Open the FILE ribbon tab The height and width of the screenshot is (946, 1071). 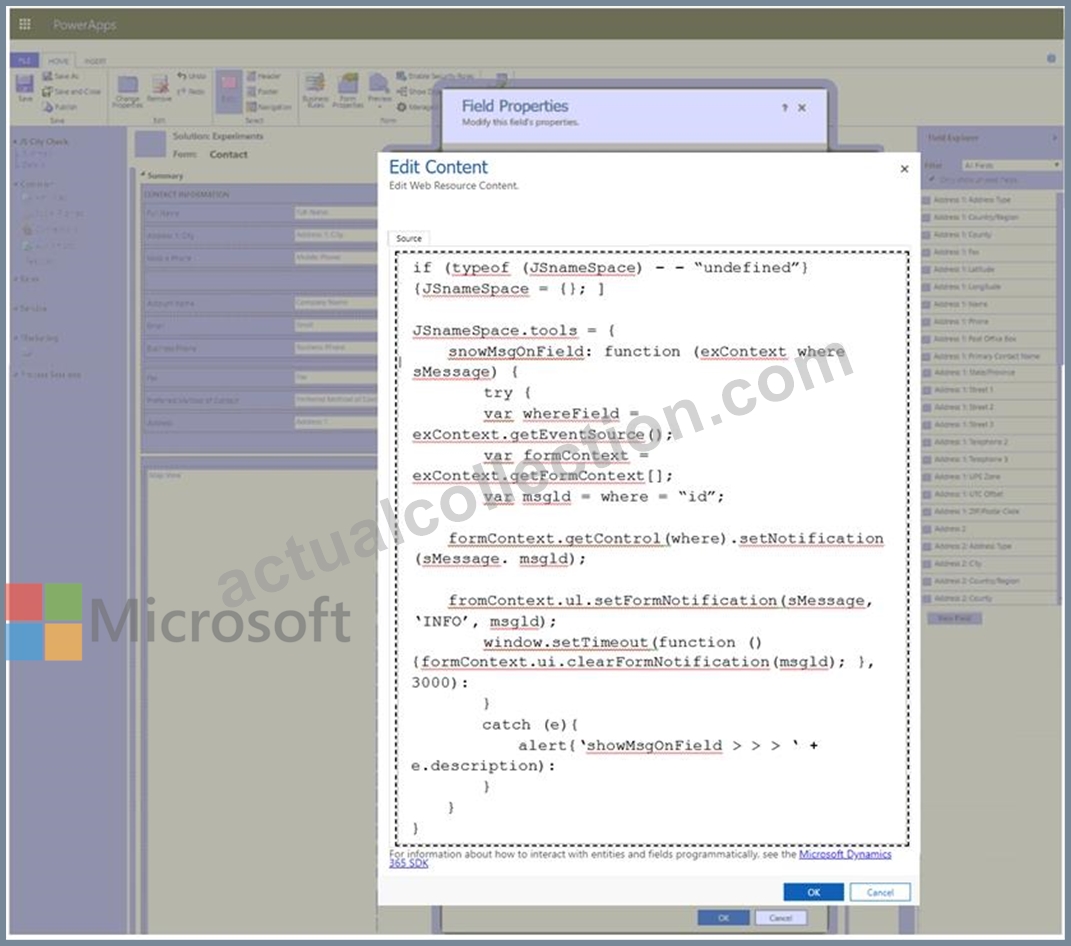[x=24, y=61]
